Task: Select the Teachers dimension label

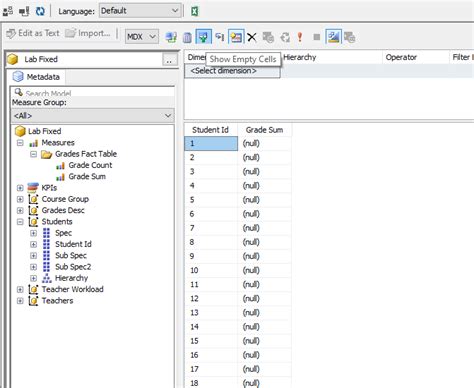Action: coord(57,301)
